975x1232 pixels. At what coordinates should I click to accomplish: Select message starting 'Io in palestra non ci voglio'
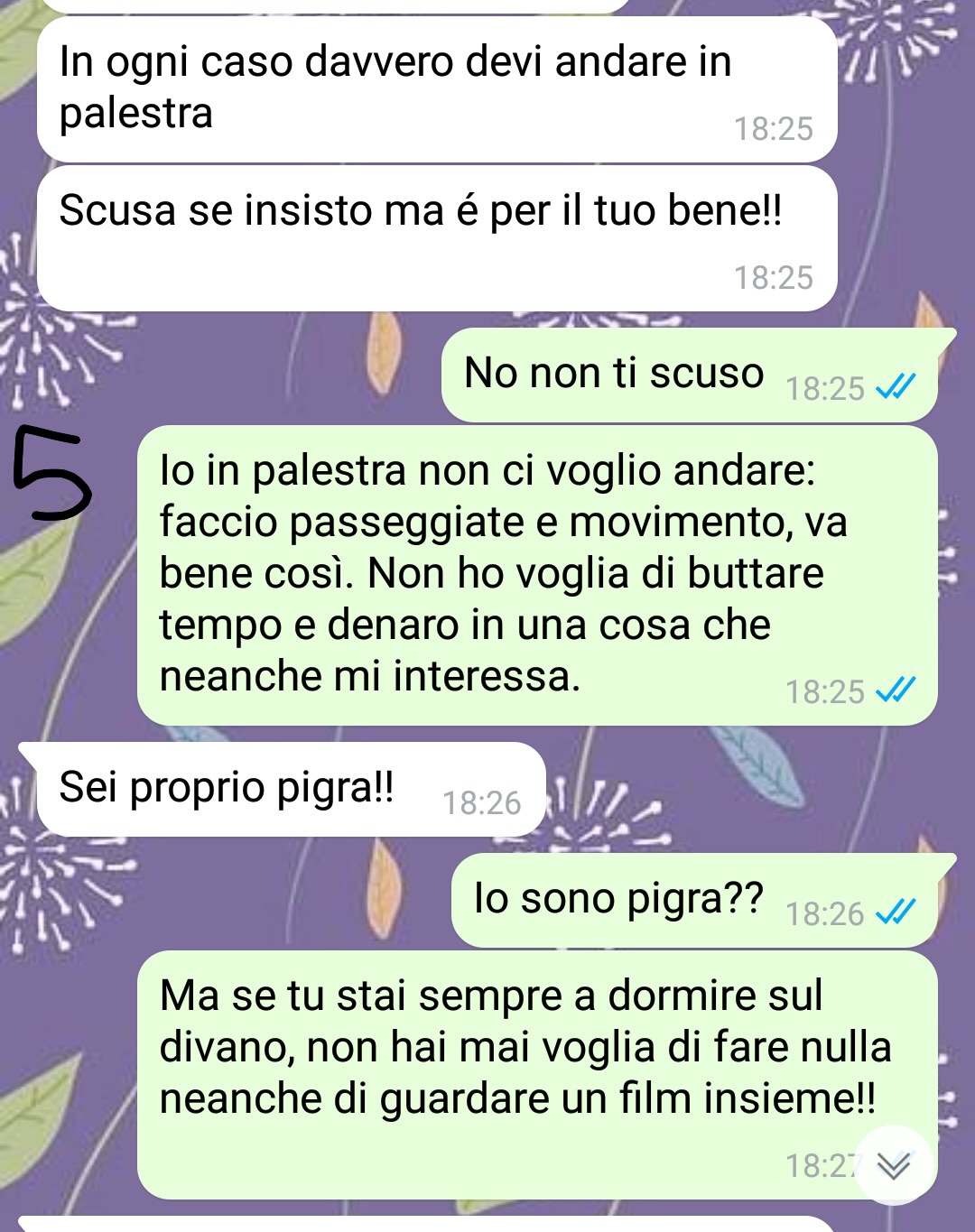point(537,576)
